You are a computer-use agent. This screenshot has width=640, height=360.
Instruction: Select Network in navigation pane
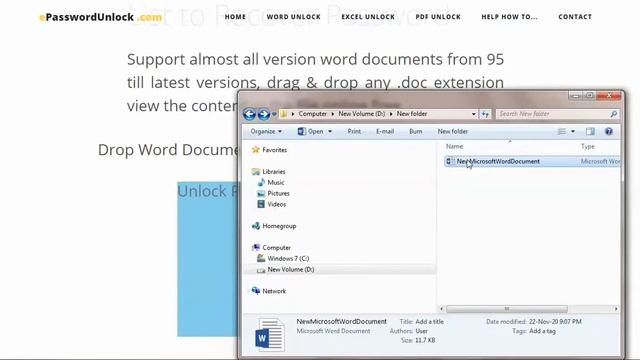pyautogui.click(x=274, y=291)
